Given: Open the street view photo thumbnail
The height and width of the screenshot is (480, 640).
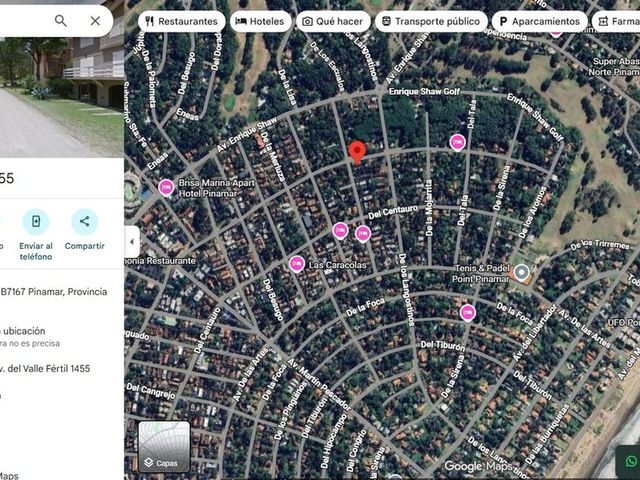Looking at the screenshot, I should pos(62,97).
